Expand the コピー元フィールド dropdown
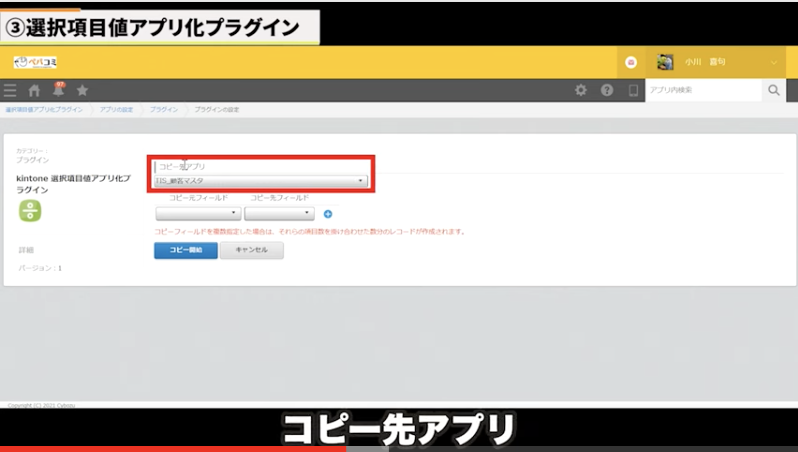The image size is (798, 452). click(x=198, y=213)
